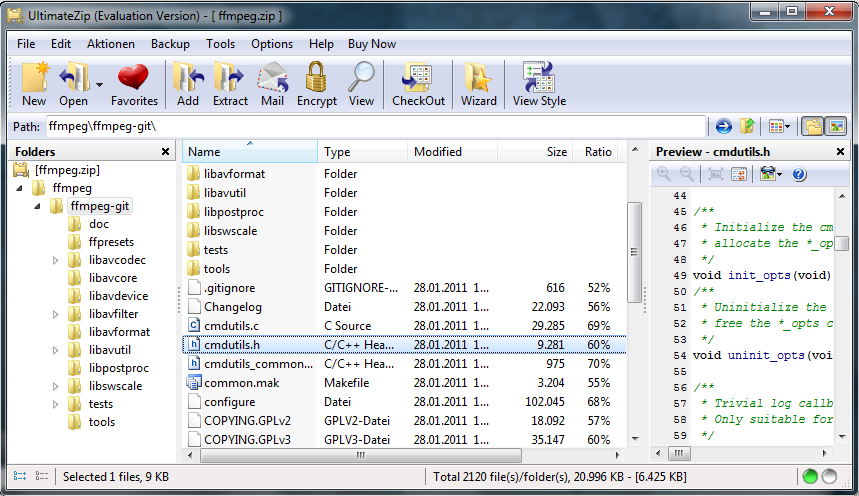The width and height of the screenshot is (859, 496).
Task: Click the Add files toolbar icon
Action: coord(188,84)
